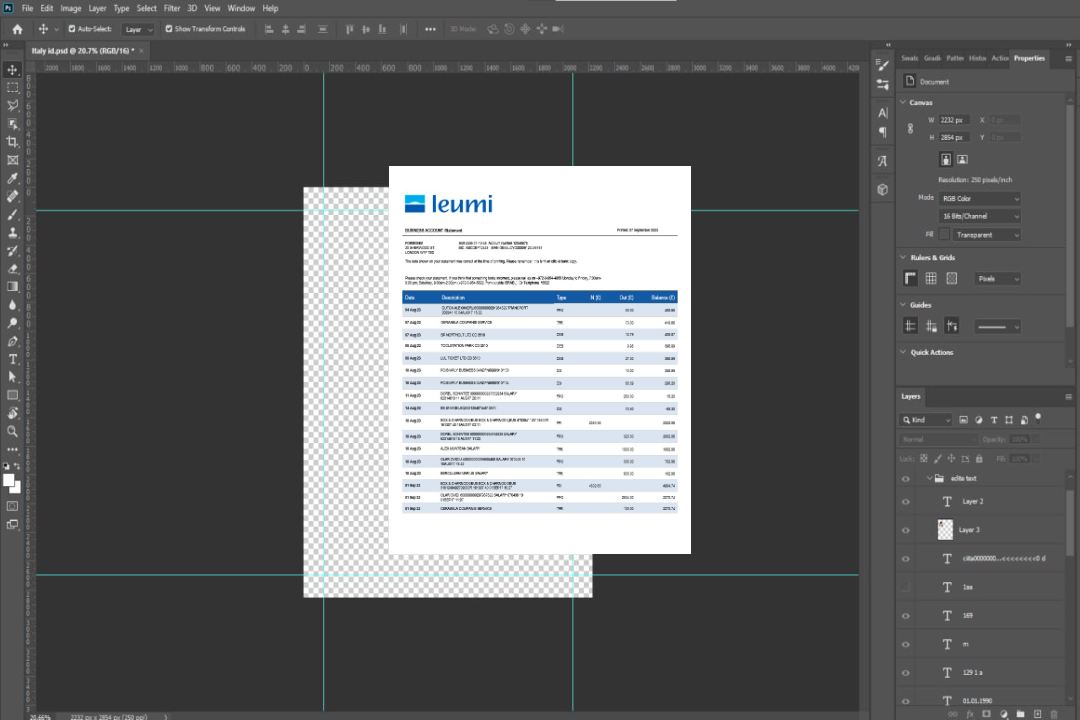This screenshot has width=1080, height=720.
Task: Select the Healing Brush tool
Action: 12,196
